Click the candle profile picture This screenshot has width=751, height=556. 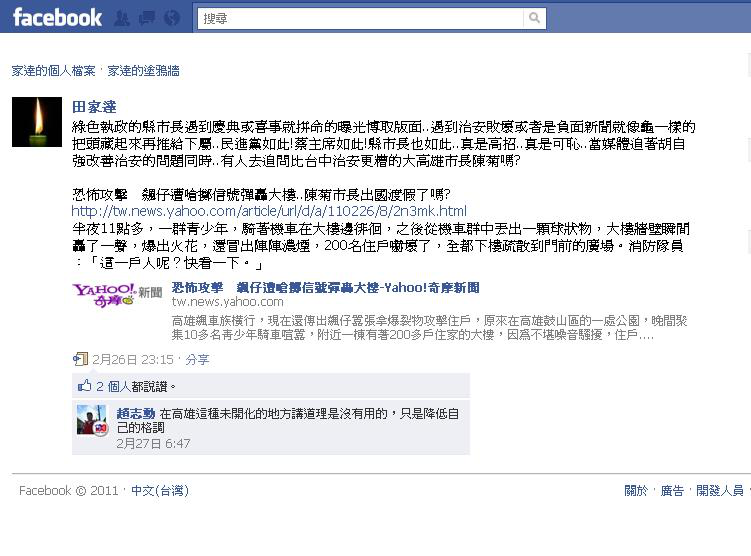[x=37, y=122]
